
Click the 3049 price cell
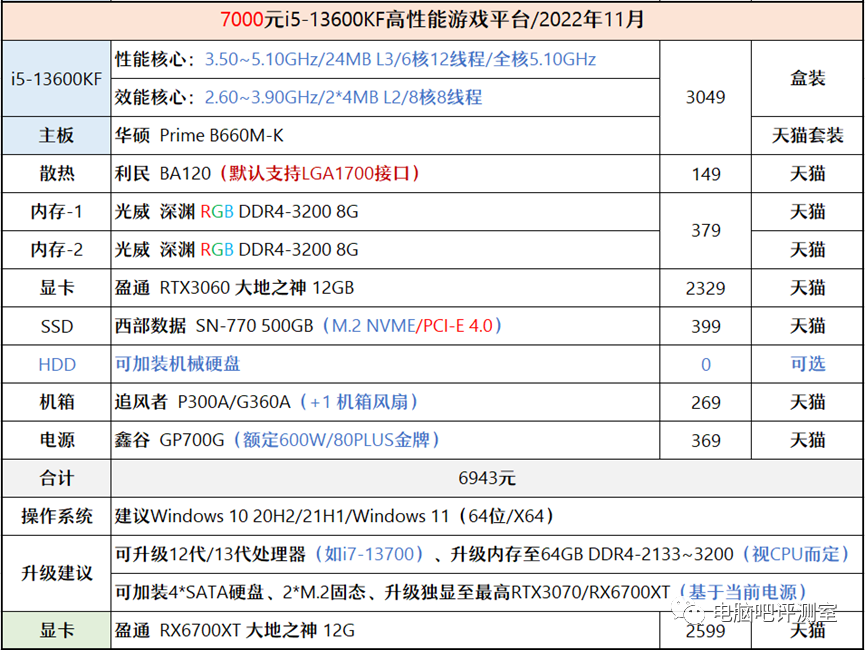pyautogui.click(x=706, y=97)
